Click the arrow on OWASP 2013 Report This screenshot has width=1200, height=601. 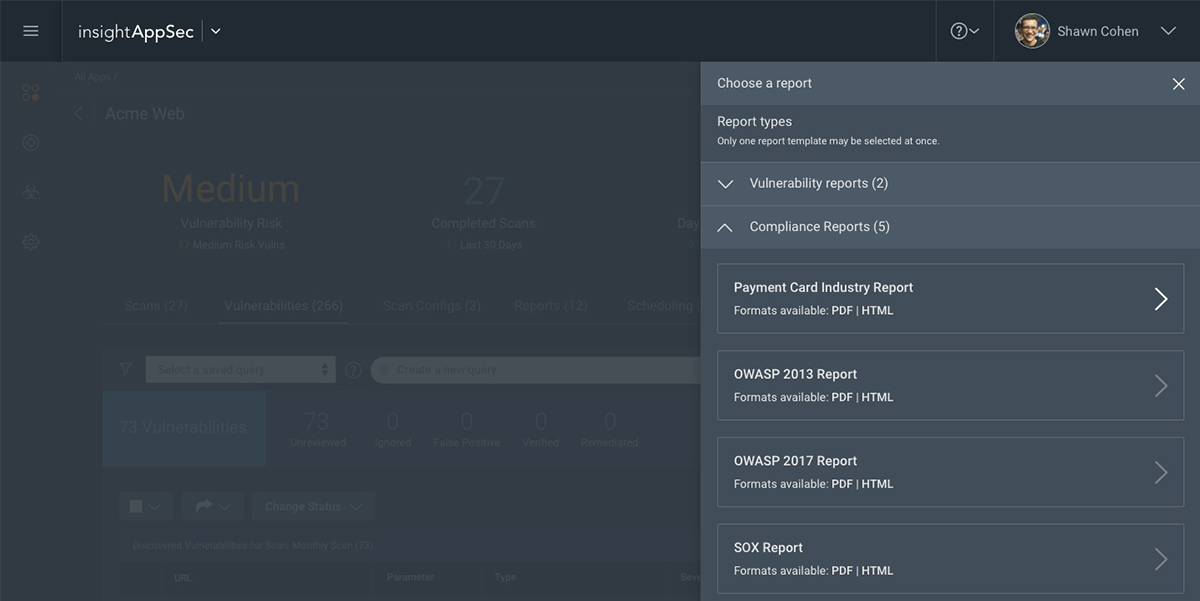[1160, 386]
